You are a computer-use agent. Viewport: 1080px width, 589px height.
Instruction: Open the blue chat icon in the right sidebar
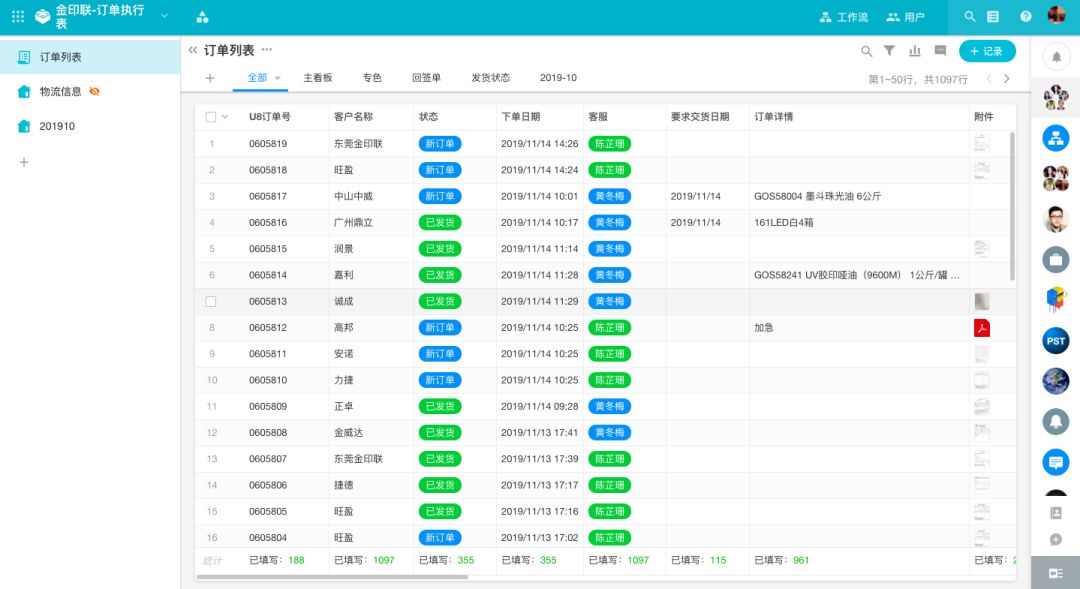click(x=1055, y=462)
